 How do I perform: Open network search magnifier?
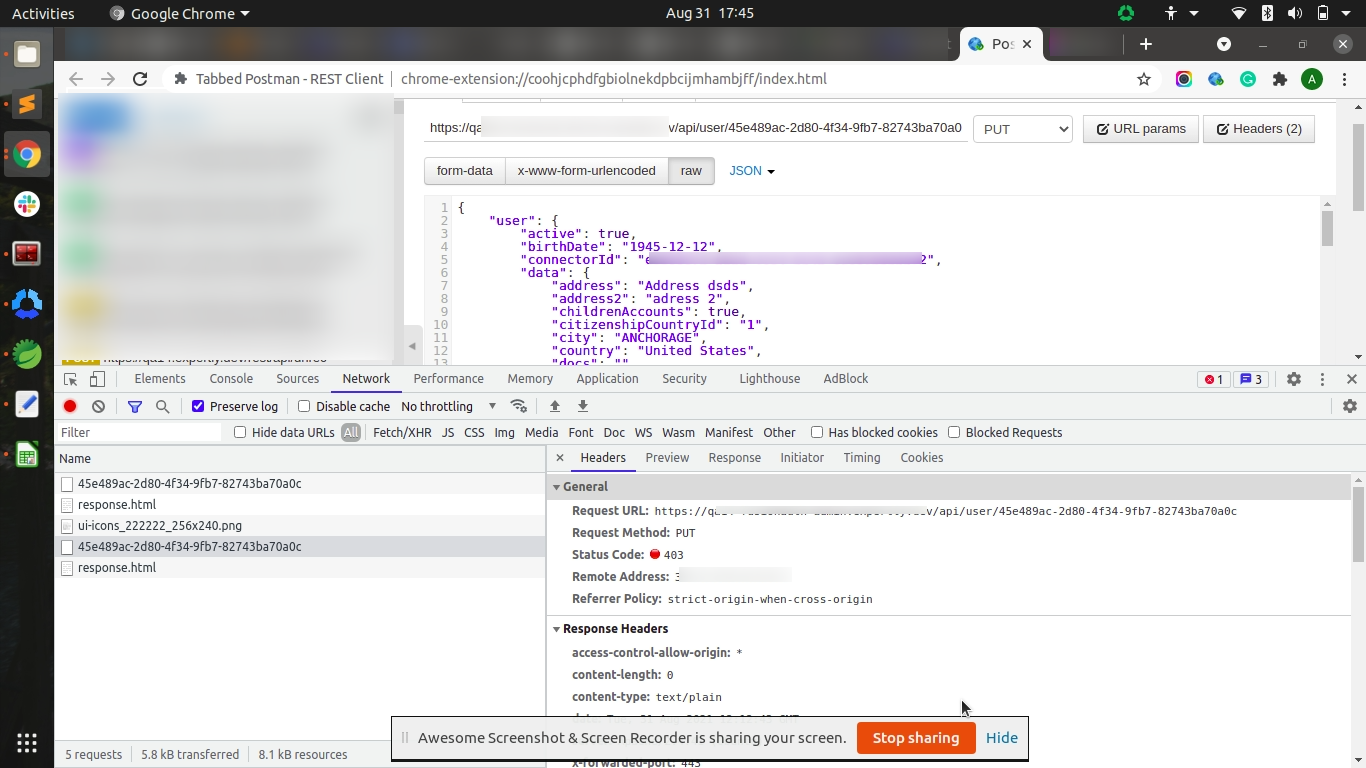point(162,406)
